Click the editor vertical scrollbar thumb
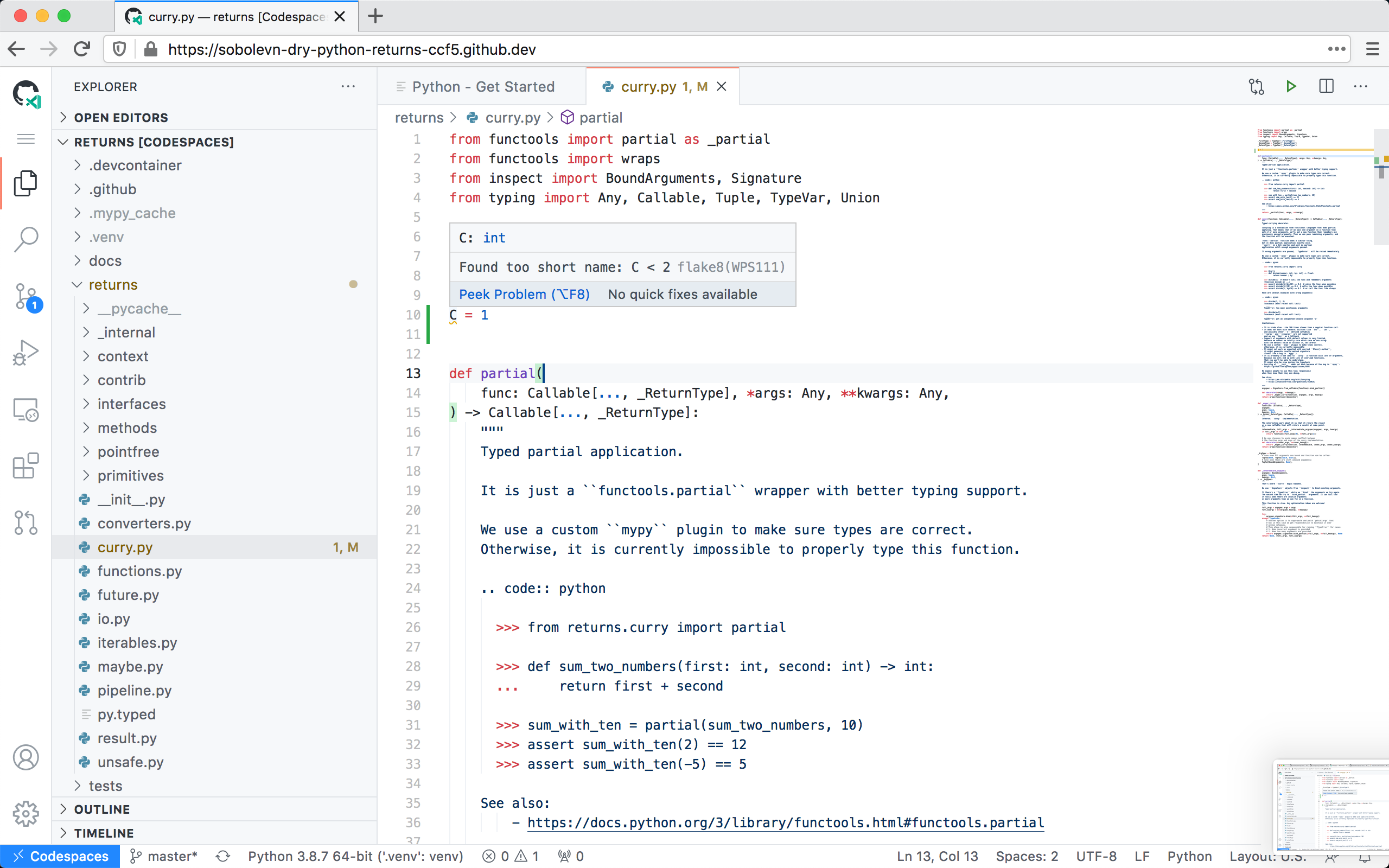This screenshot has height=868, width=1389. click(1381, 187)
